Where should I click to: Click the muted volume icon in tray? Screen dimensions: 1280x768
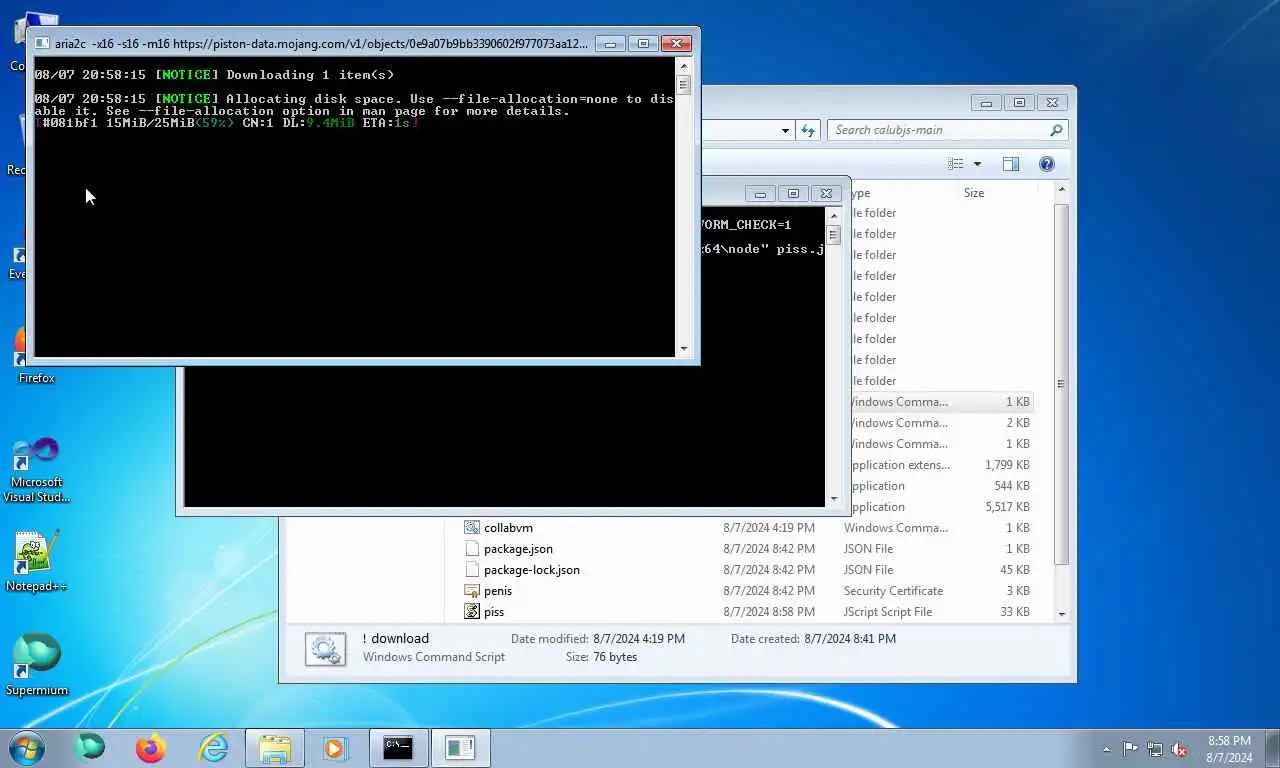click(x=1180, y=748)
